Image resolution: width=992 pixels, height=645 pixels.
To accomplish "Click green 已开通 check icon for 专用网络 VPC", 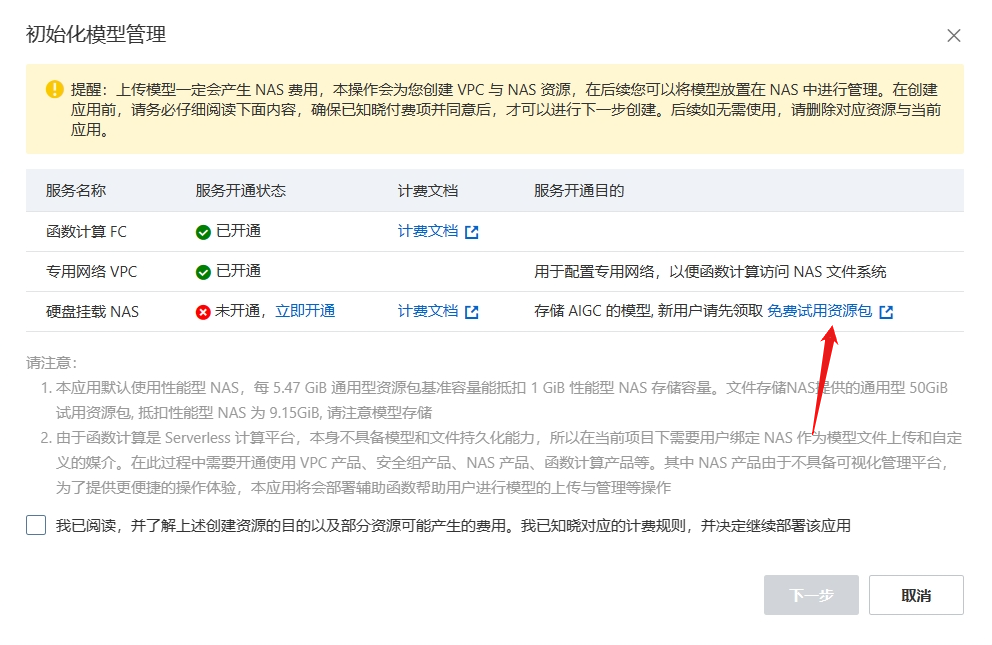I will 203,272.
